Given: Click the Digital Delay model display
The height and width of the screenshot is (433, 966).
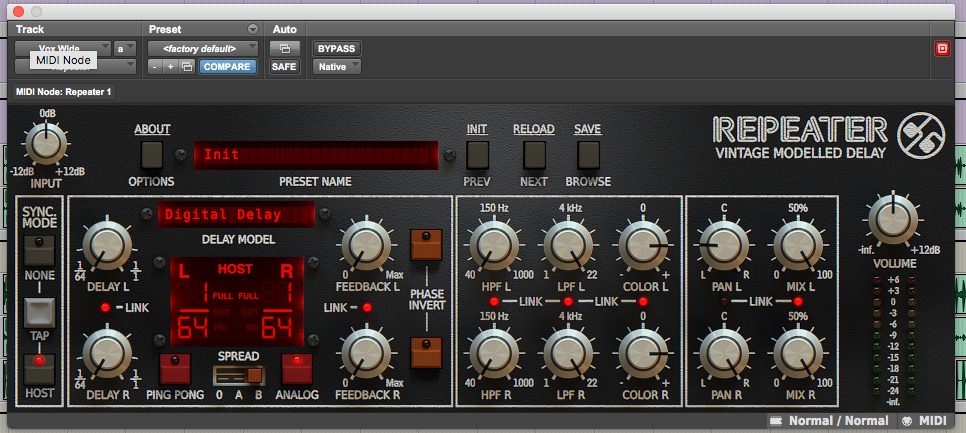Looking at the screenshot, I should click(237, 214).
